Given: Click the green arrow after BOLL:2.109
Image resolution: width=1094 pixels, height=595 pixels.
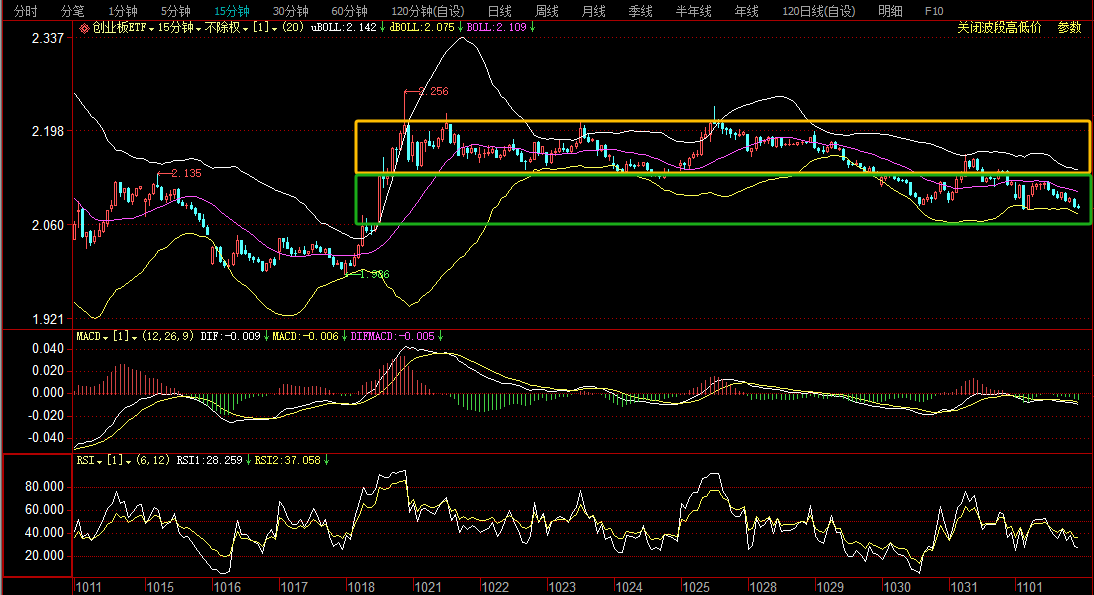Looking at the screenshot, I should click(x=532, y=28).
